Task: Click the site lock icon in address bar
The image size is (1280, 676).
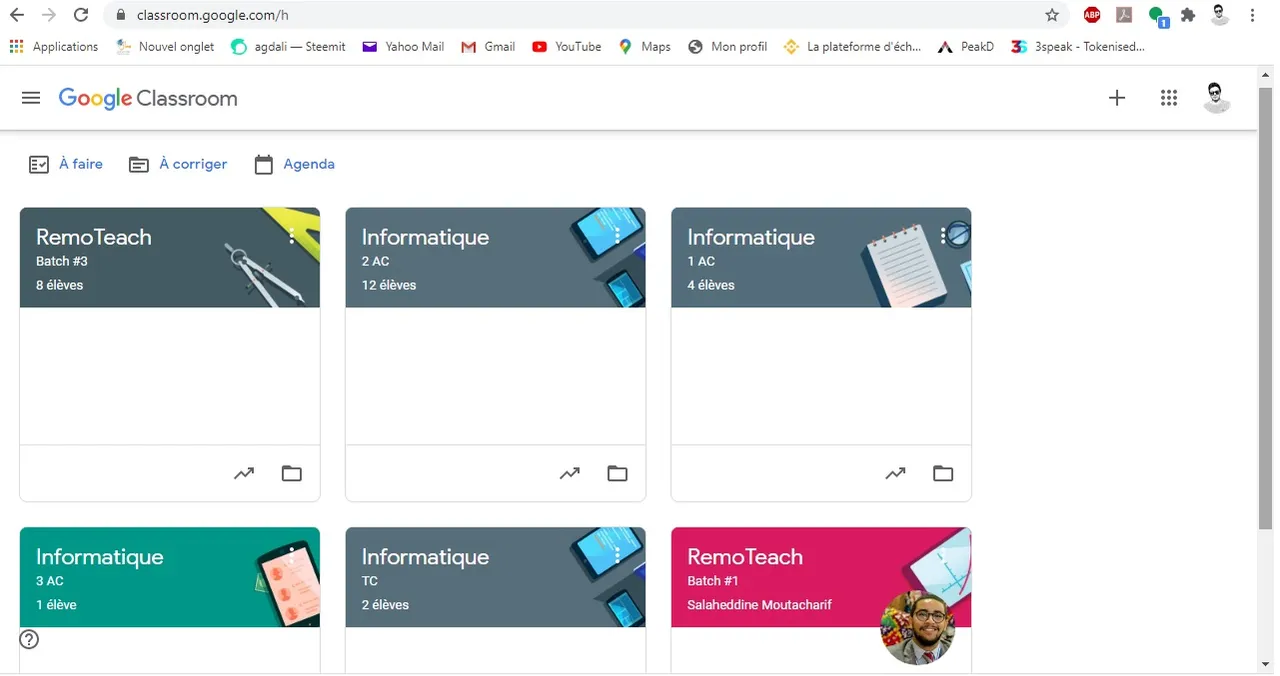Action: (121, 15)
